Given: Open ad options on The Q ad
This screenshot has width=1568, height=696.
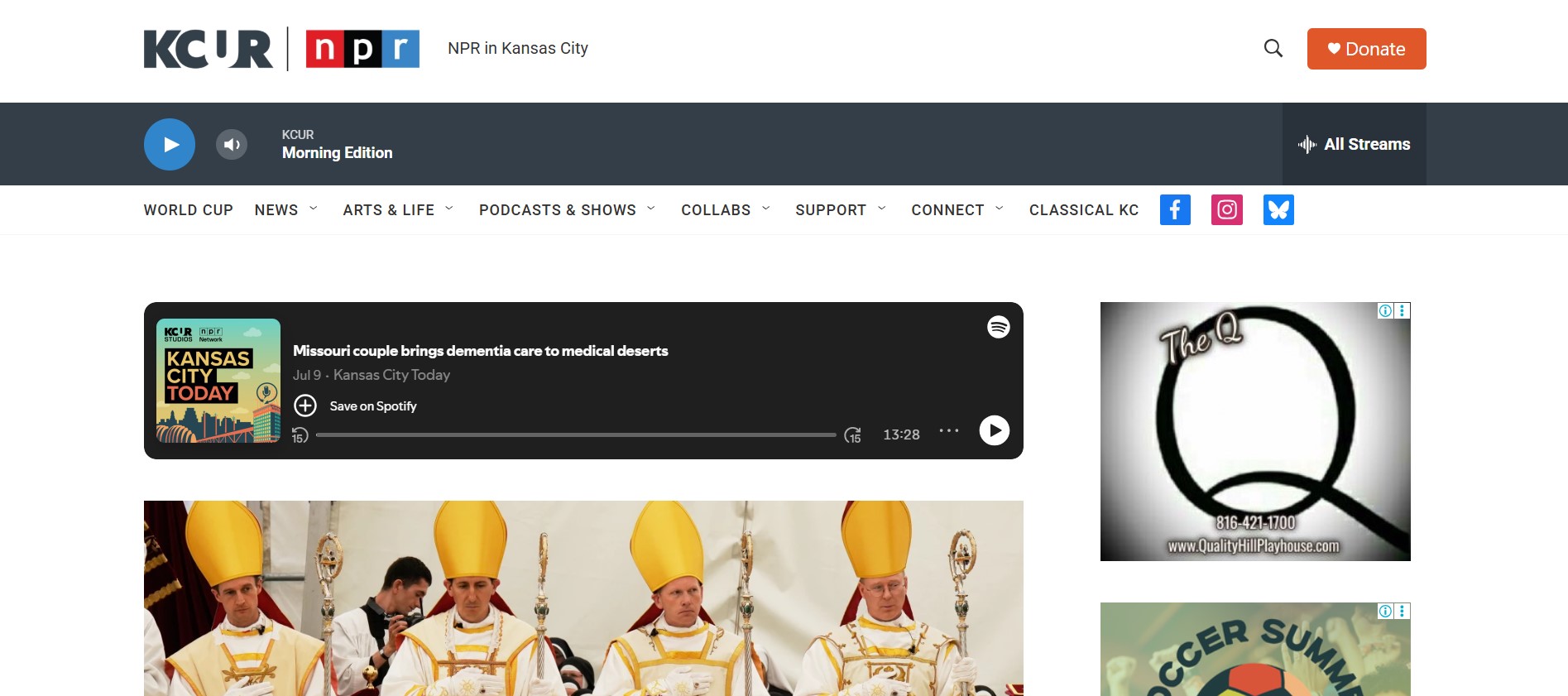Looking at the screenshot, I should (1402, 310).
